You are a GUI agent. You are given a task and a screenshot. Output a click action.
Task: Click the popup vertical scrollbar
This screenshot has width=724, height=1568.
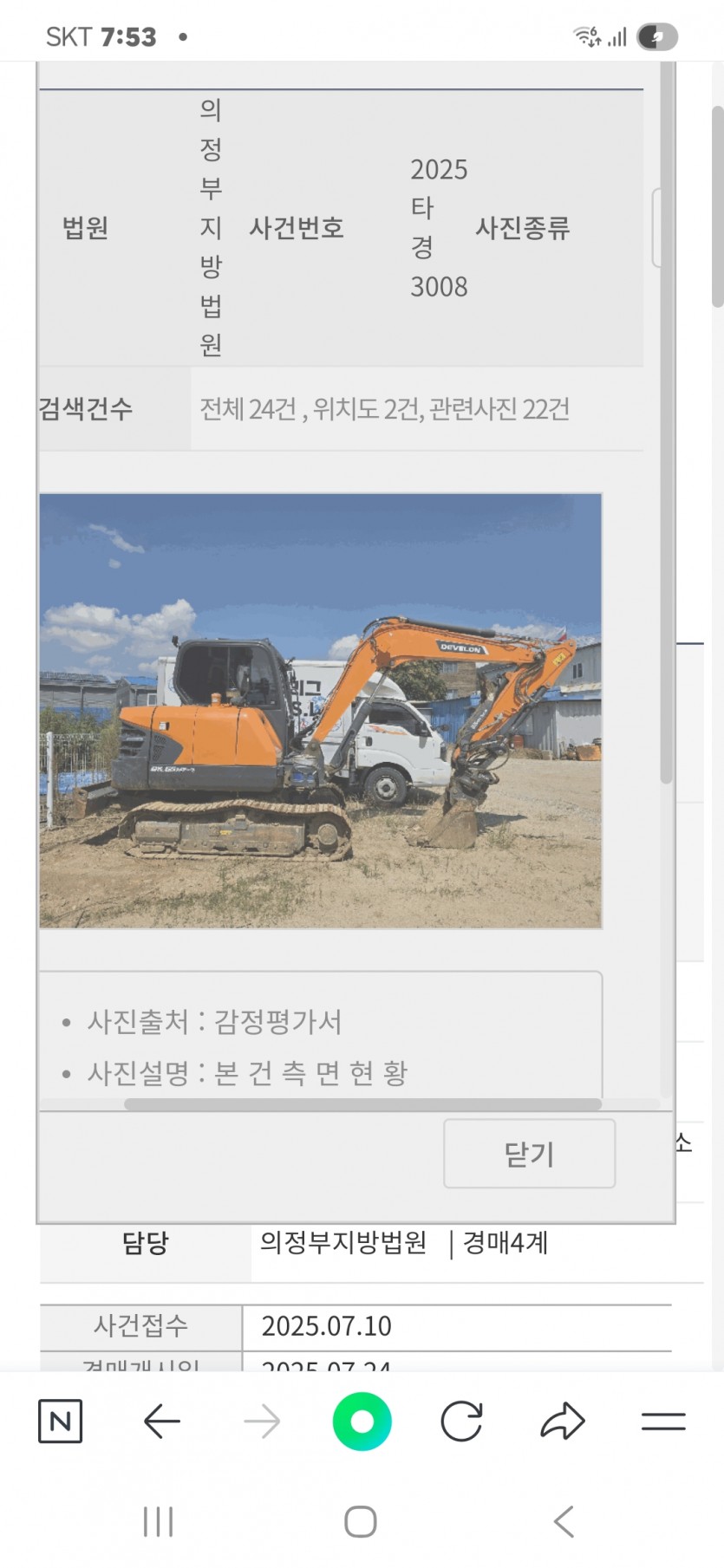(666, 425)
